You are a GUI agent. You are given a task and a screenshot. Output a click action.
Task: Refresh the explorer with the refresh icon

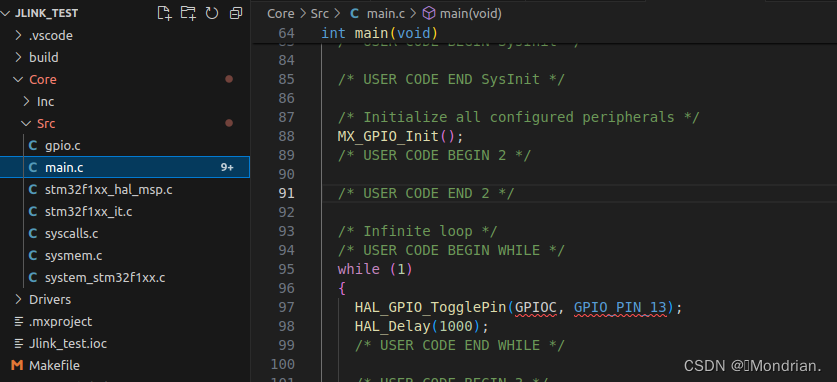pyautogui.click(x=212, y=13)
